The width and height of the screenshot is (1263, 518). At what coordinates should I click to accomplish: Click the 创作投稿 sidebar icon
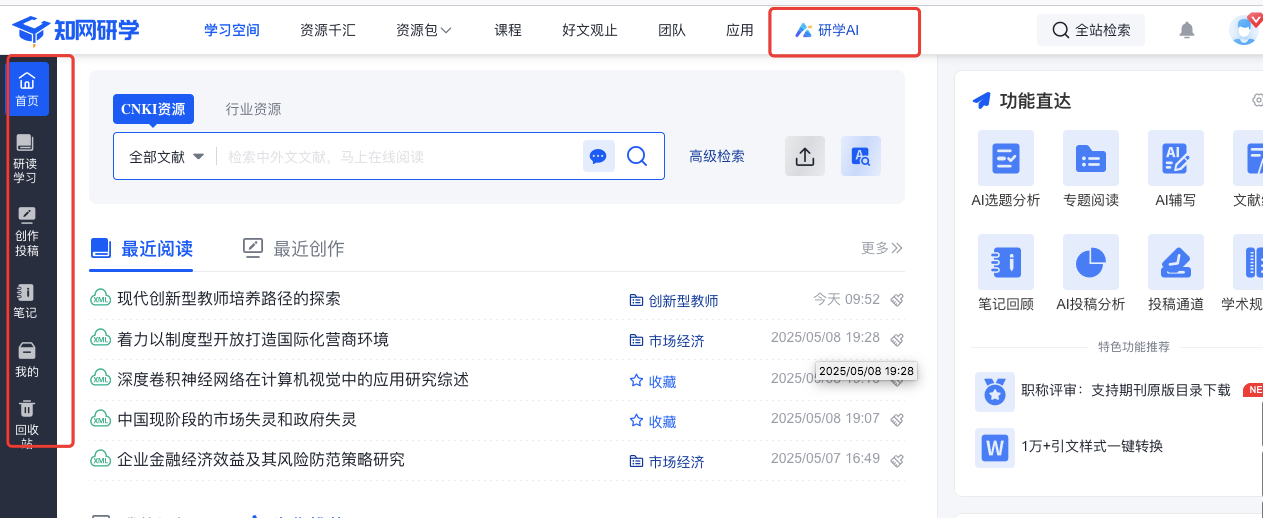(26, 216)
